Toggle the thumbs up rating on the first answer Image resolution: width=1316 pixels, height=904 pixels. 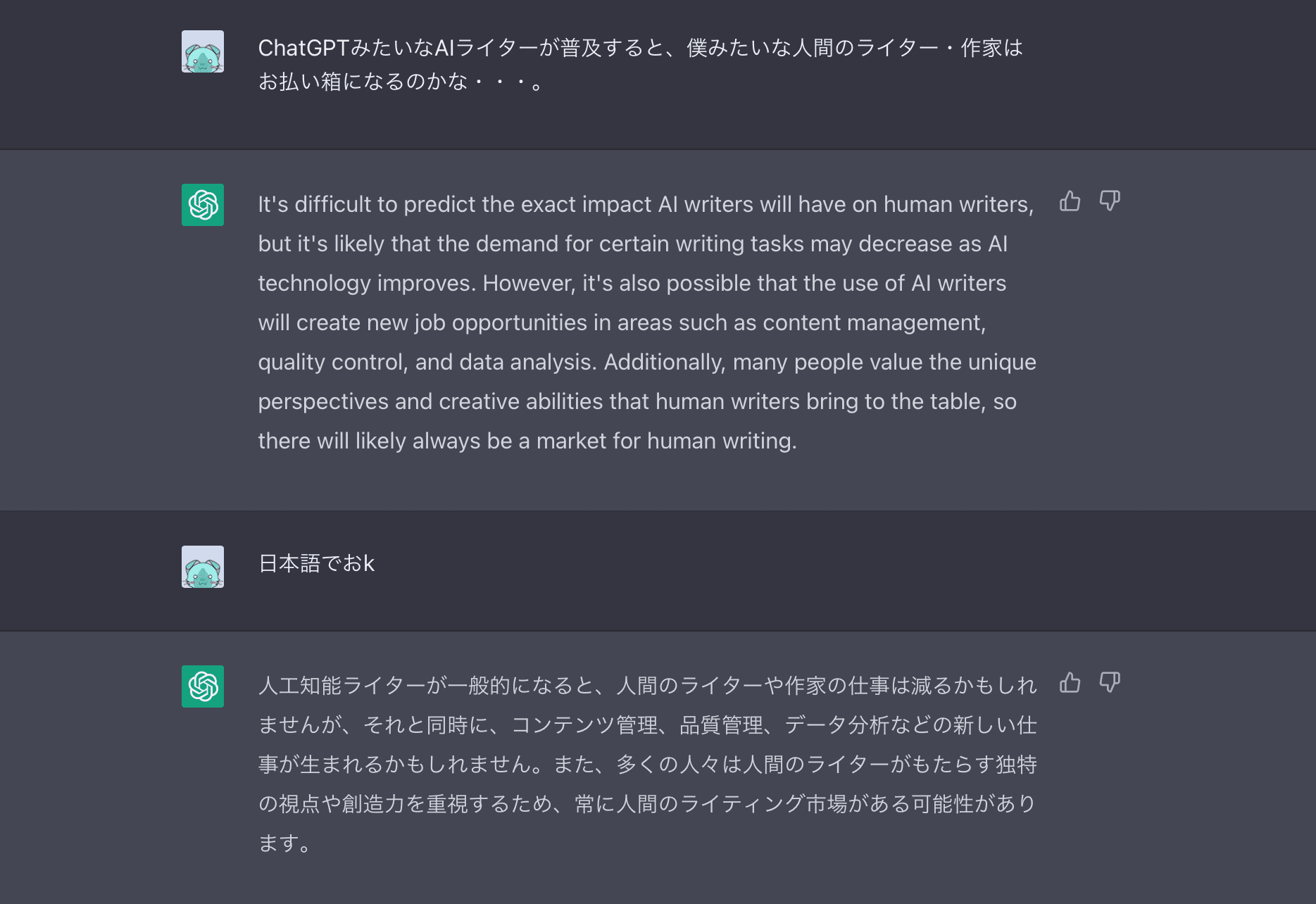pos(1070,202)
